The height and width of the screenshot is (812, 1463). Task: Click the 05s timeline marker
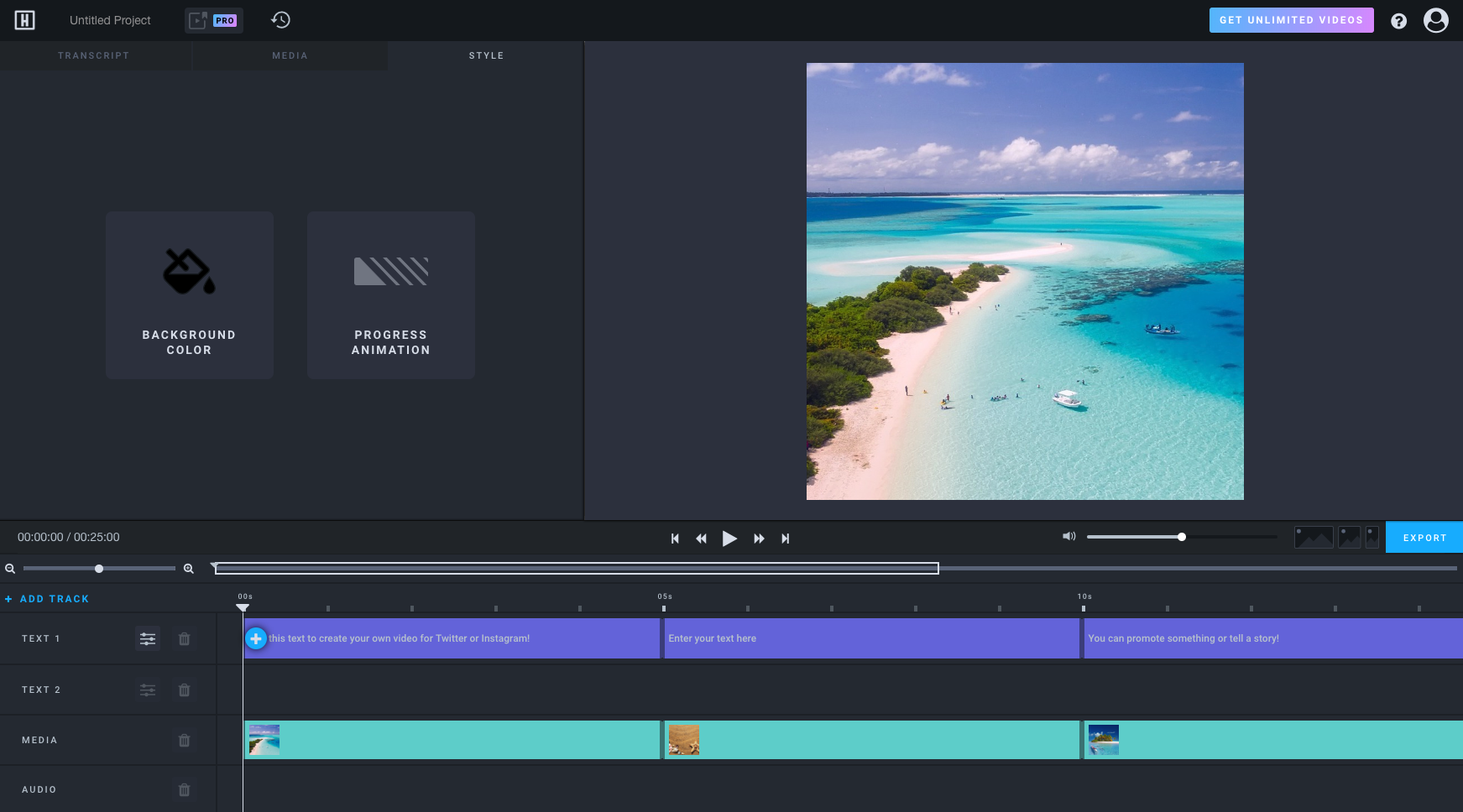(x=665, y=597)
